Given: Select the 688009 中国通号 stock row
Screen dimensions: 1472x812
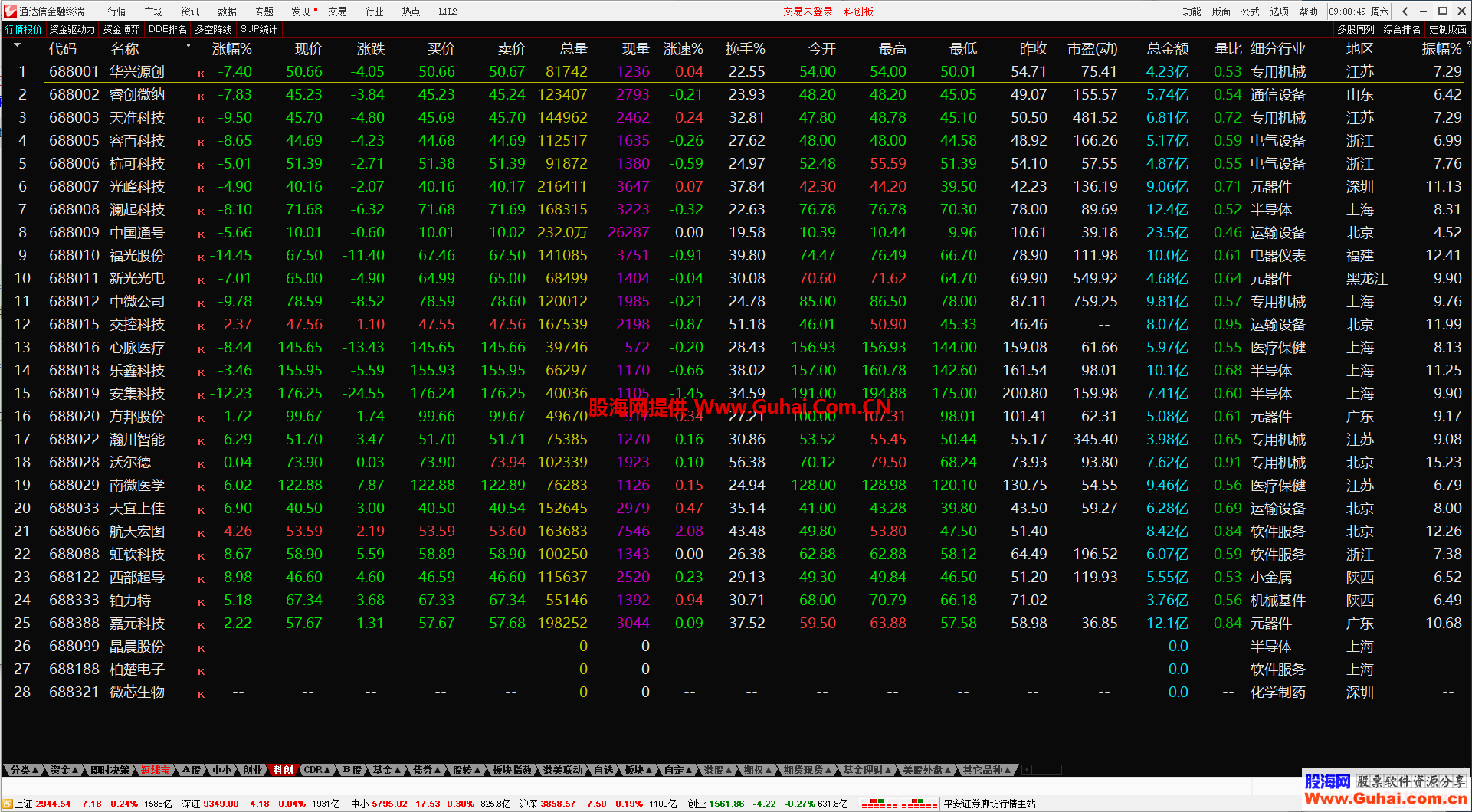Looking at the screenshot, I should (736, 232).
